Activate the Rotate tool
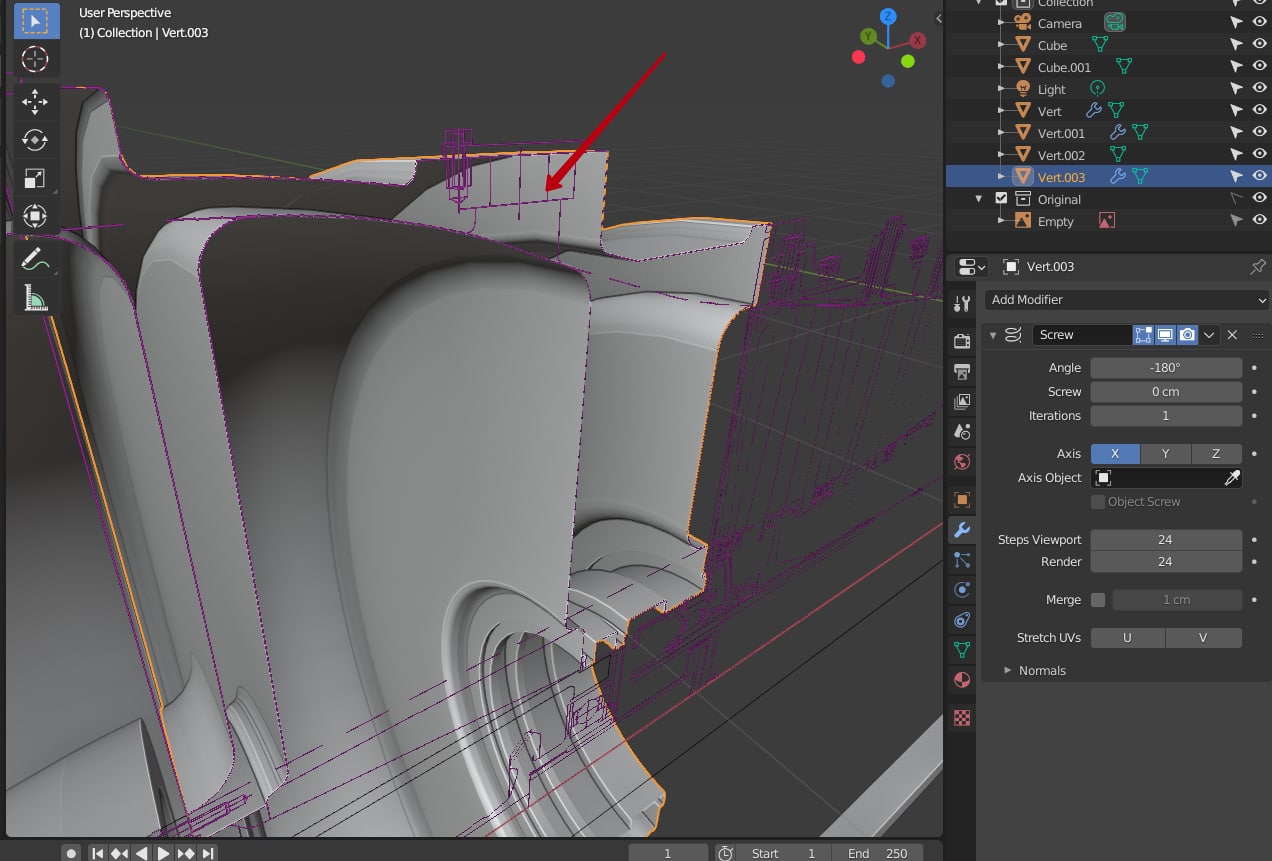 coord(34,141)
